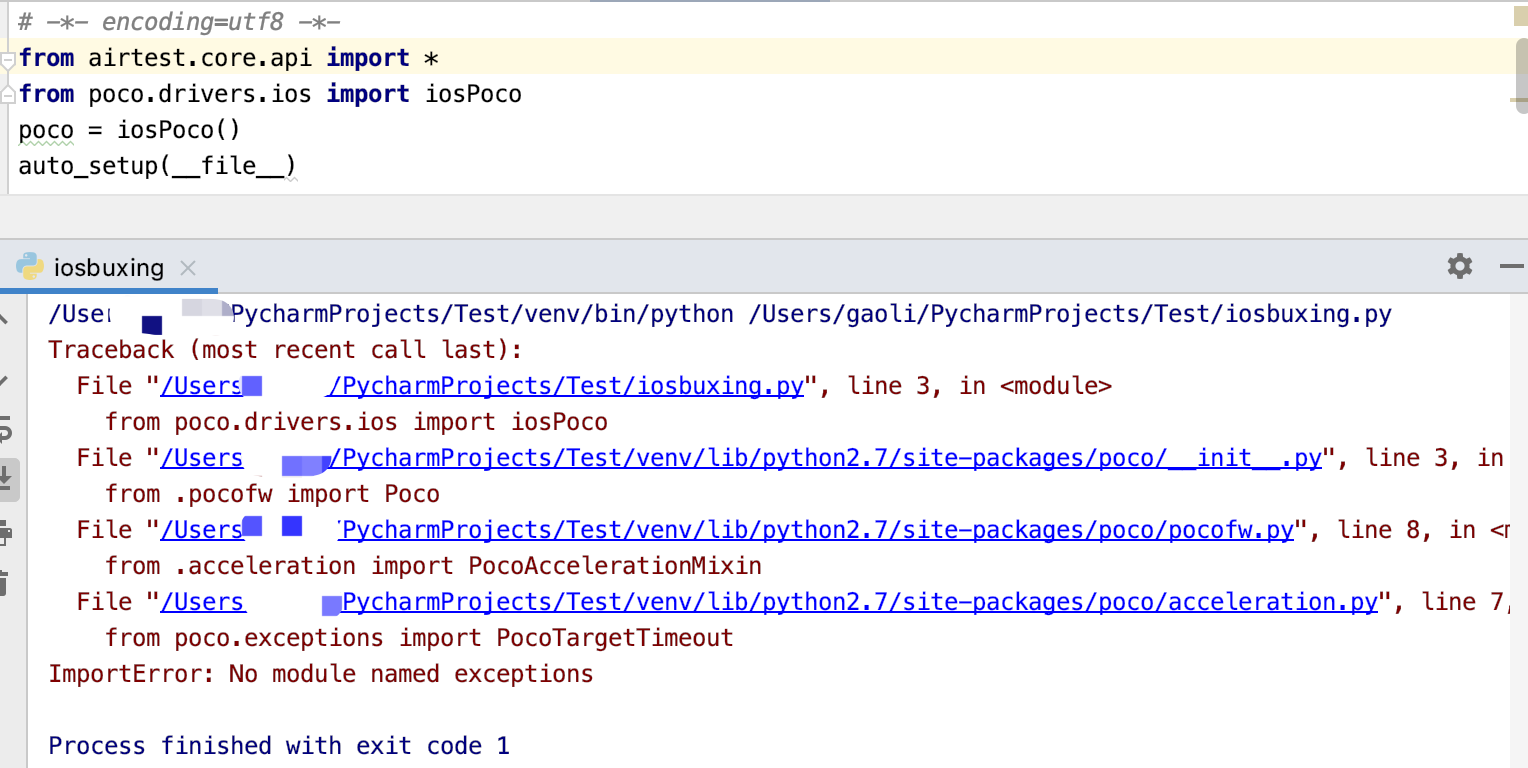Image resolution: width=1528 pixels, height=768 pixels.
Task: Open the console settings gear icon
Action: (1459, 267)
